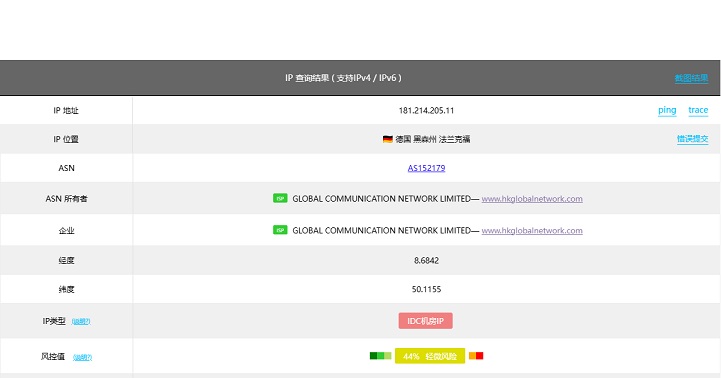Click GLOBAL COMMUNICATION NETWORK LIMITED in 企业 row

381,230
